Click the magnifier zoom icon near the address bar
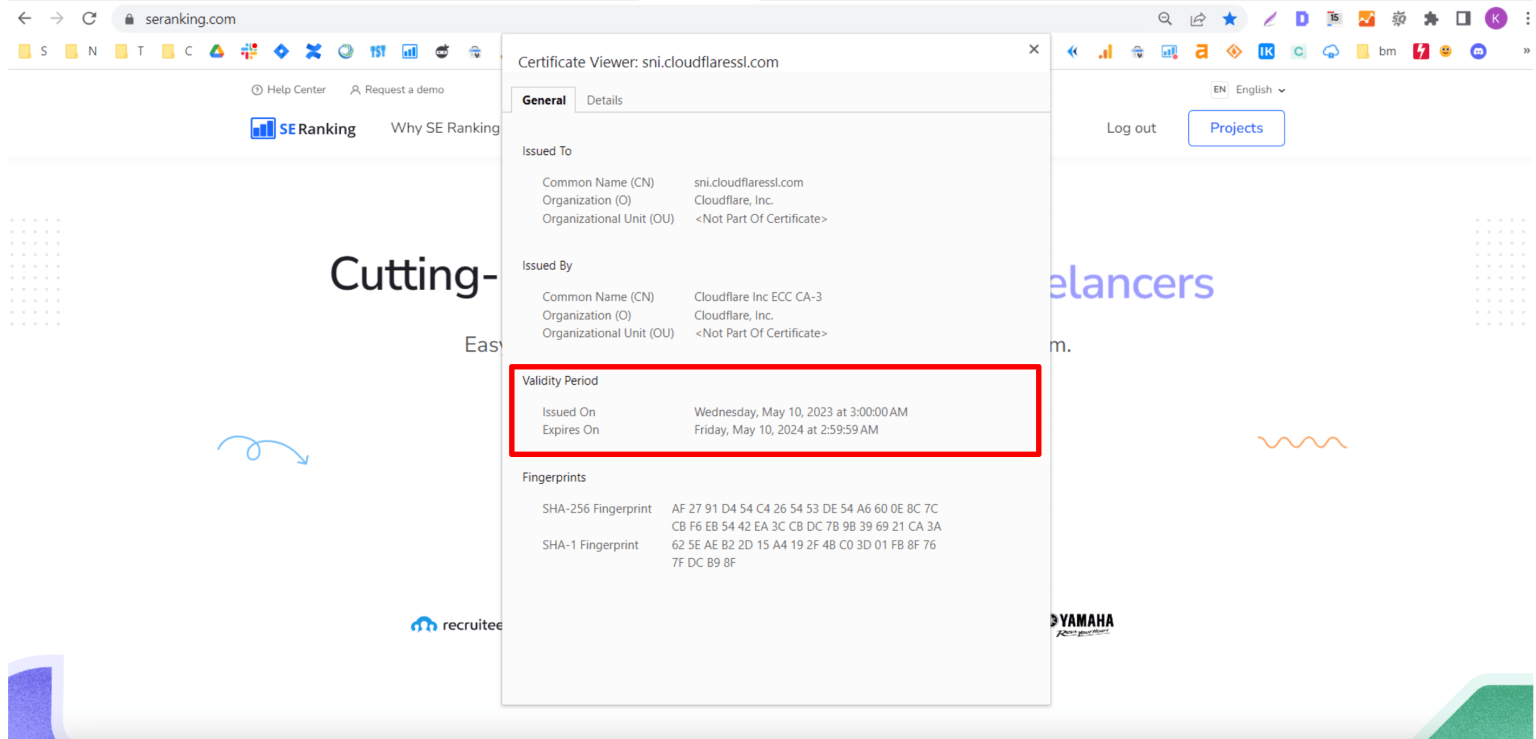 coord(1165,18)
